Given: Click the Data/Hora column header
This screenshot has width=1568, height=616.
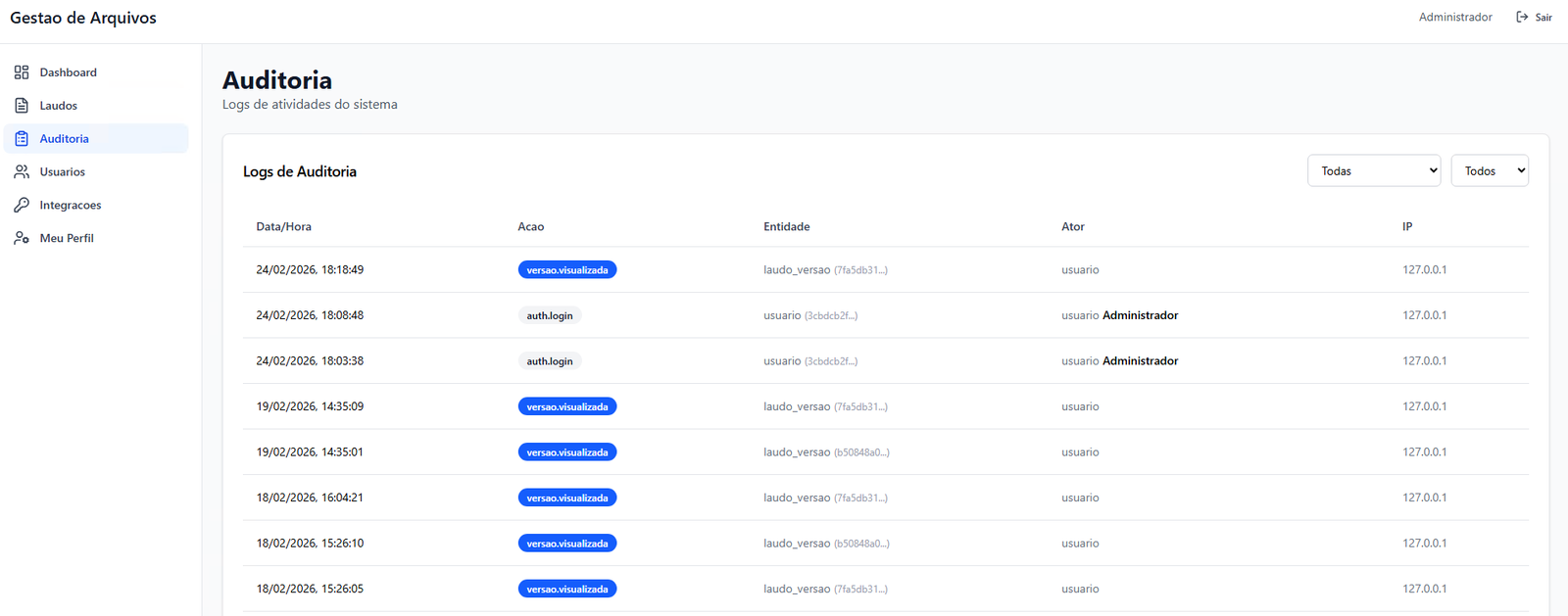Looking at the screenshot, I should coord(283,227).
